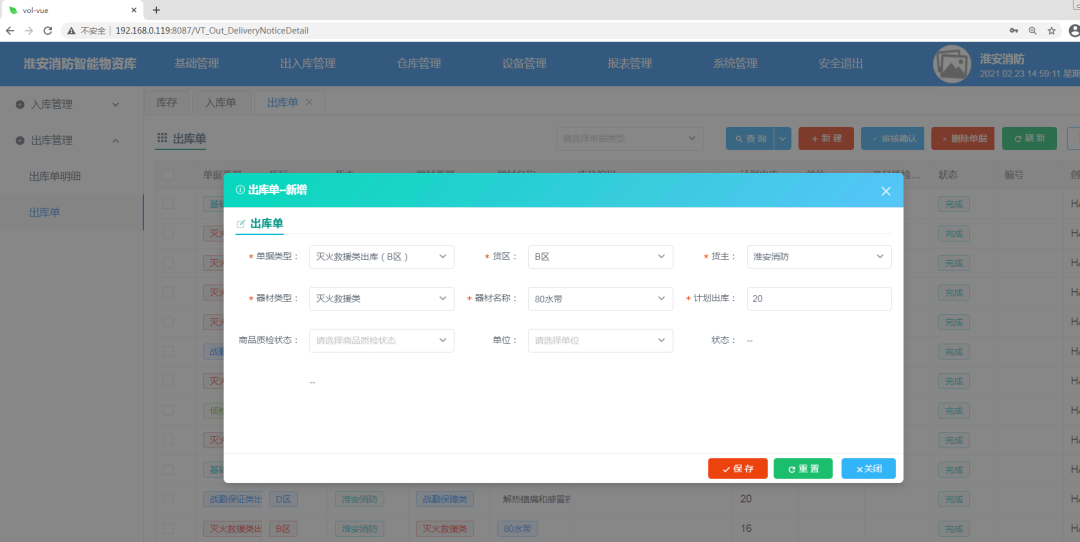Click the Chrome profile icon
This screenshot has width=1080, height=542.
(1074, 30)
